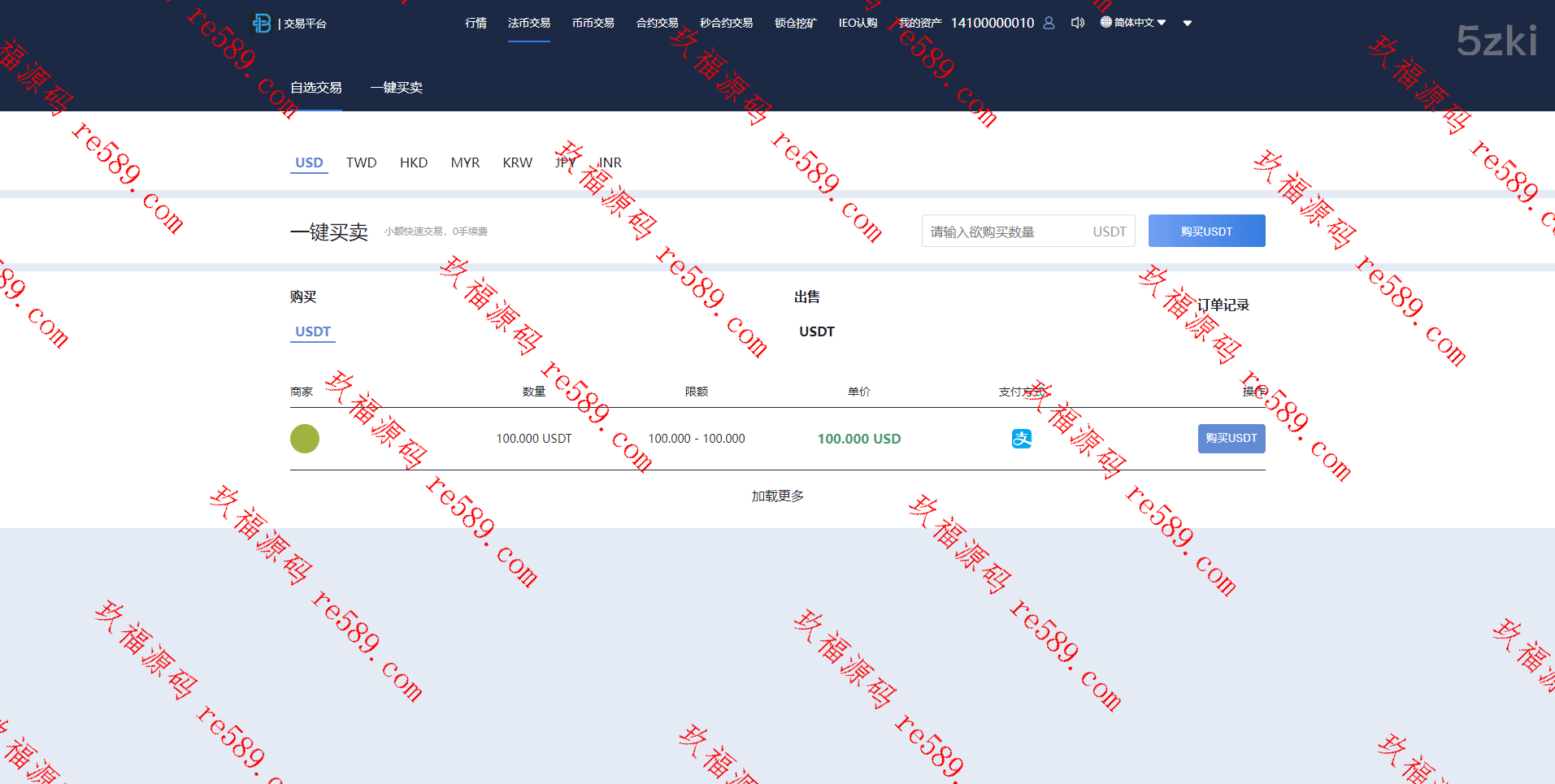Select the TWD currency tab
This screenshot has width=1555, height=784.
pos(361,162)
